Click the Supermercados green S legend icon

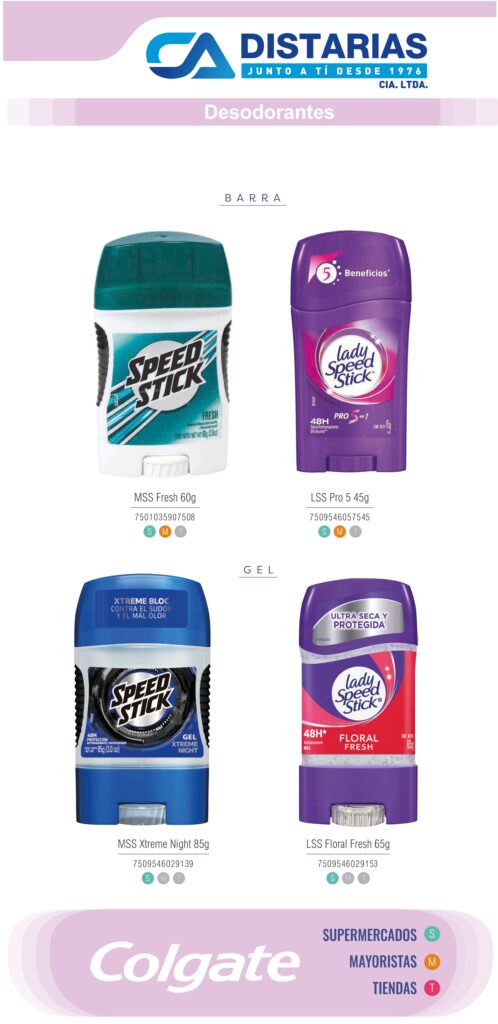[431, 935]
